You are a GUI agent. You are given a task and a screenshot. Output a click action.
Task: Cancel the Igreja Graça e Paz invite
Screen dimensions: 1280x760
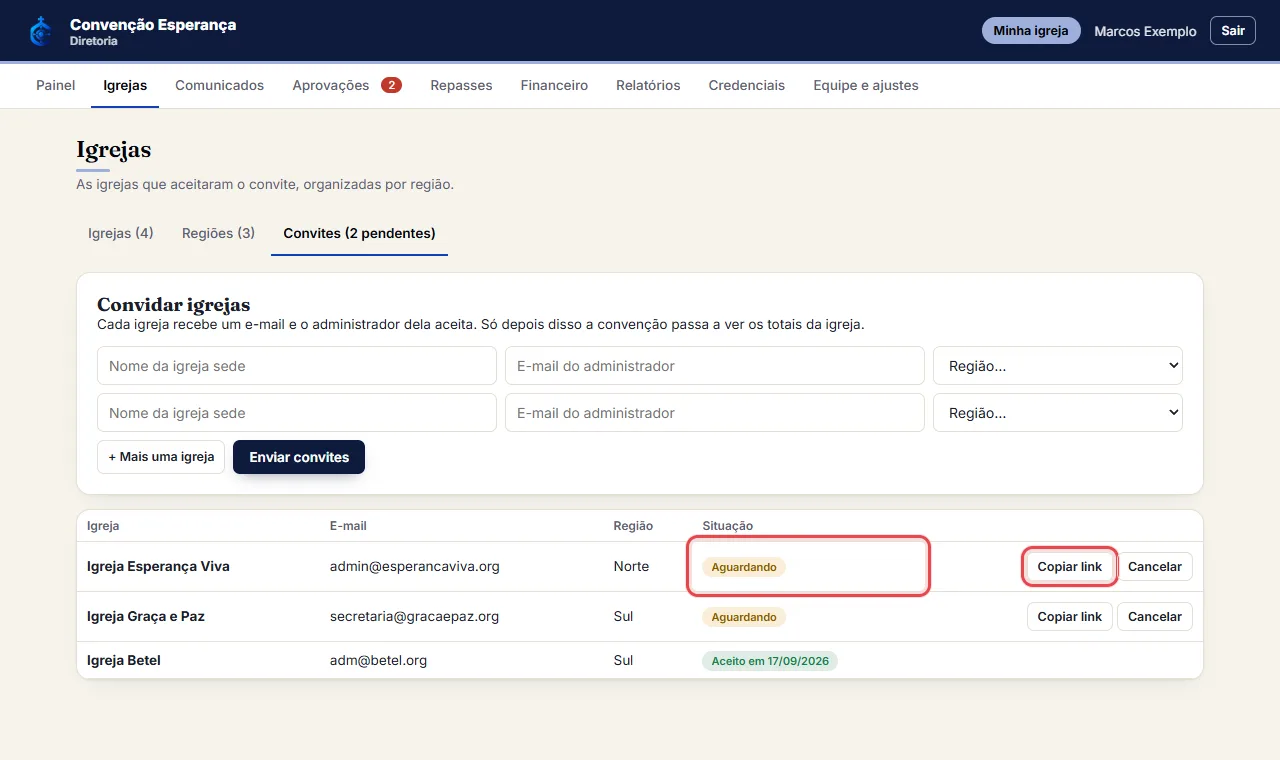pos(1155,617)
